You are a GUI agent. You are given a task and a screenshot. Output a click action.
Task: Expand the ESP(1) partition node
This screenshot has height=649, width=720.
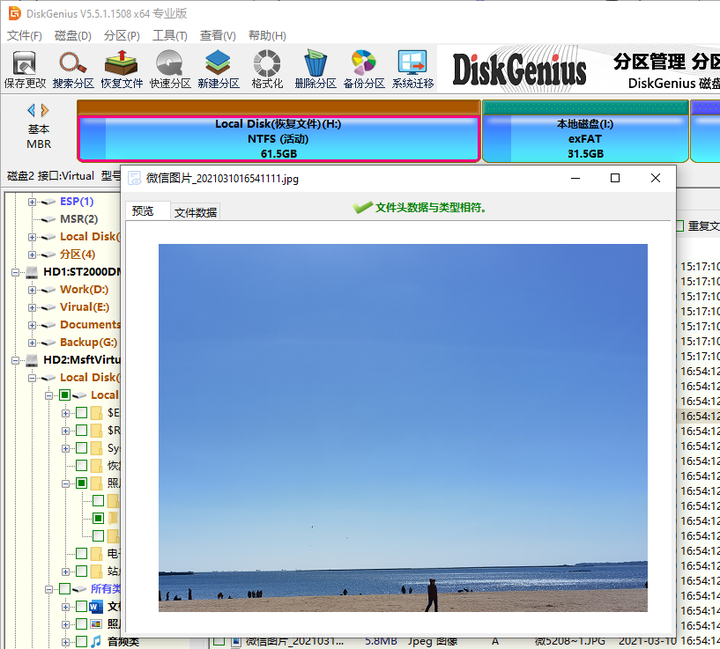(x=32, y=202)
